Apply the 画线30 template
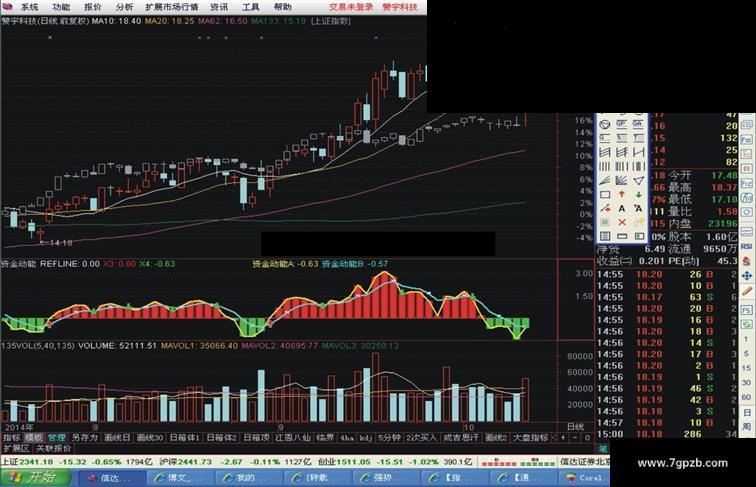Image resolution: width=756 pixels, height=487 pixels. point(149,437)
